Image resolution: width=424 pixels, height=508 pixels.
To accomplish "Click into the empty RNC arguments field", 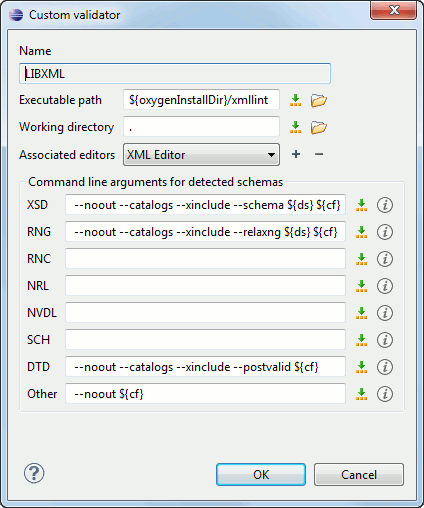I will coord(205,258).
